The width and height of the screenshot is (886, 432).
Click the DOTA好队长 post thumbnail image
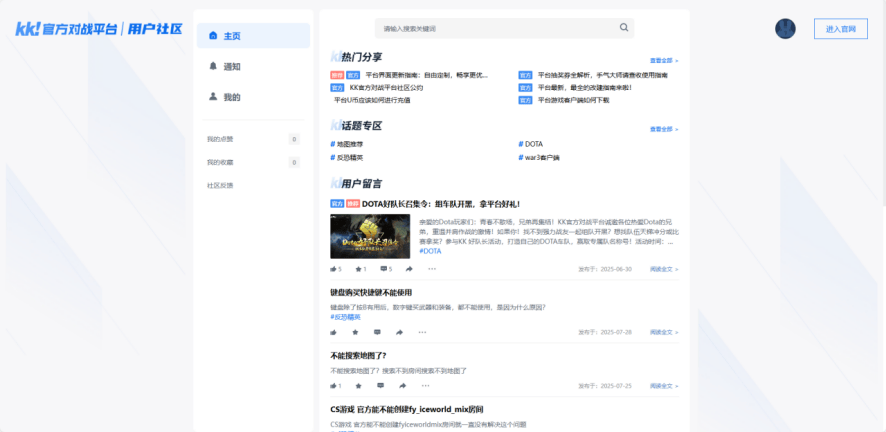coord(370,236)
